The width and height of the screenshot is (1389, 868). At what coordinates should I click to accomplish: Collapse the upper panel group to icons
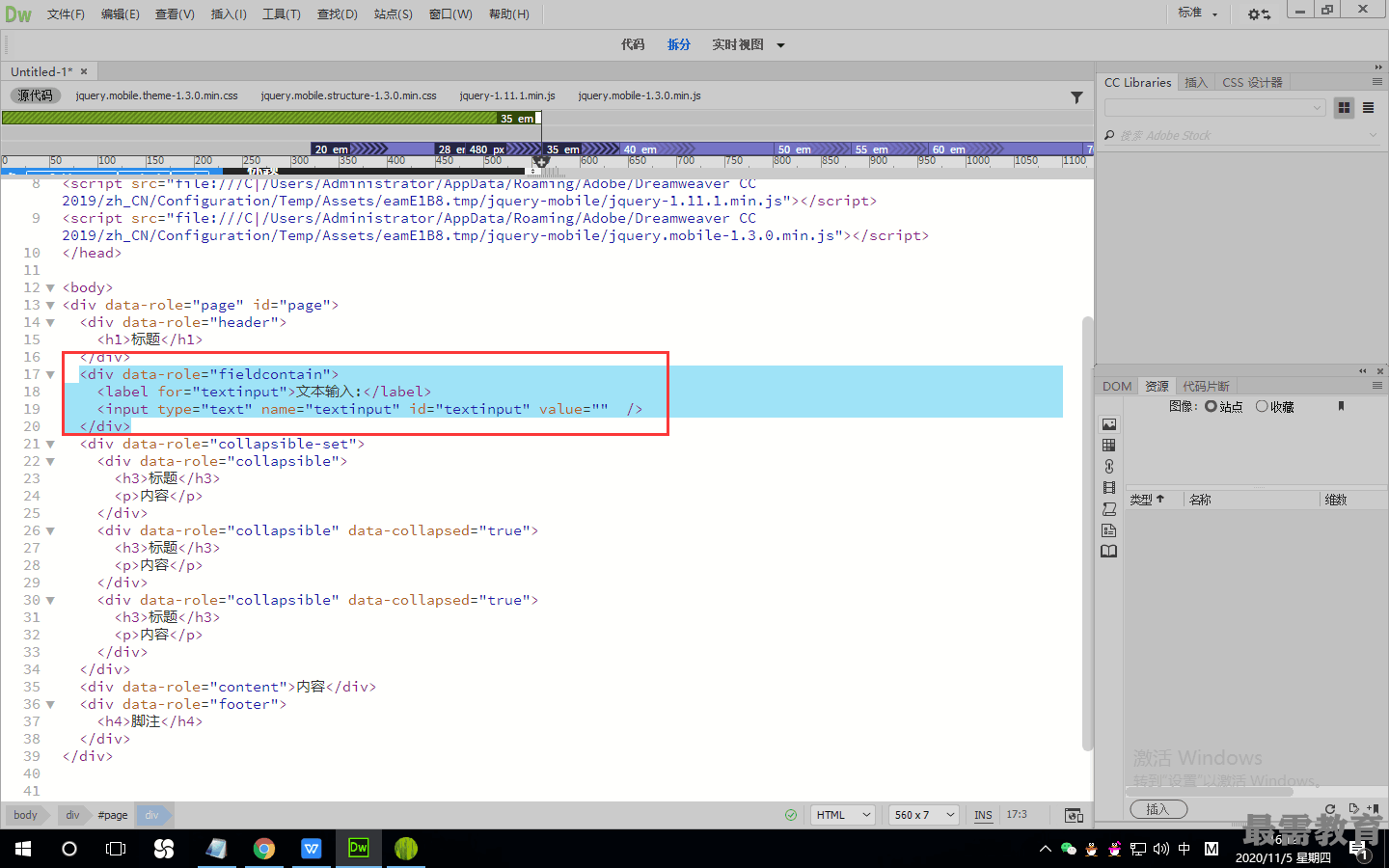click(x=1378, y=68)
